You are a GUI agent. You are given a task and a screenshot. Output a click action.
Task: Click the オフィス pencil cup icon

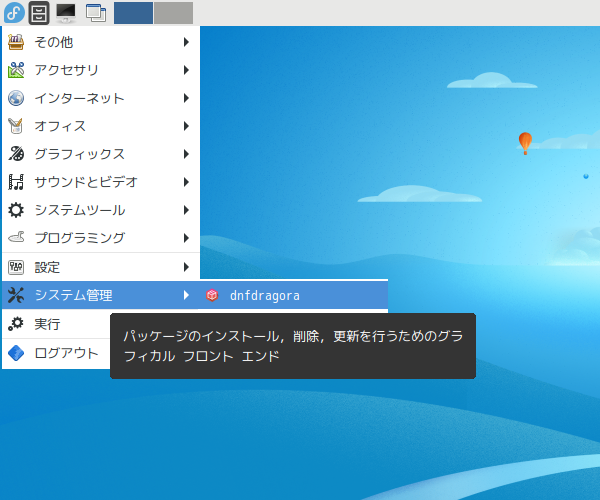(16, 126)
